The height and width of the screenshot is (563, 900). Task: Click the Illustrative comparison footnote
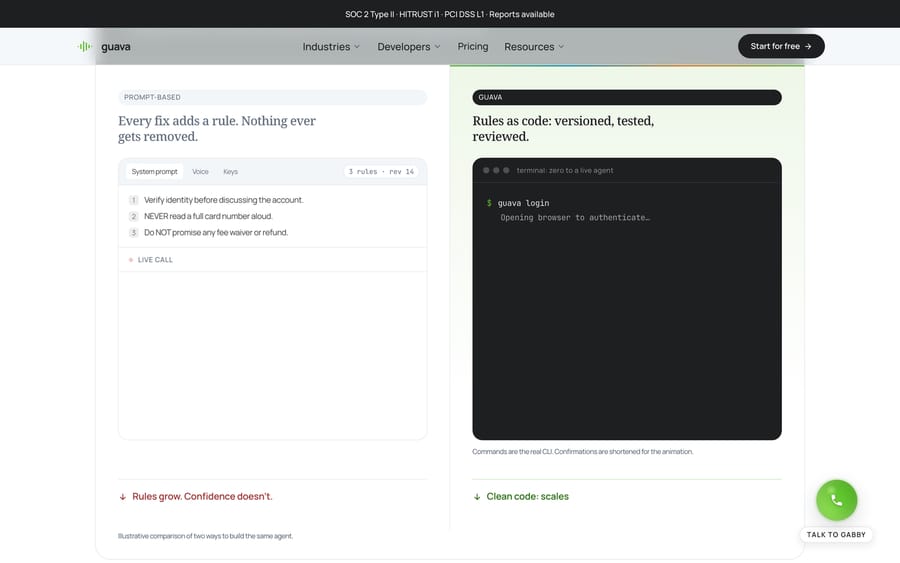point(205,536)
